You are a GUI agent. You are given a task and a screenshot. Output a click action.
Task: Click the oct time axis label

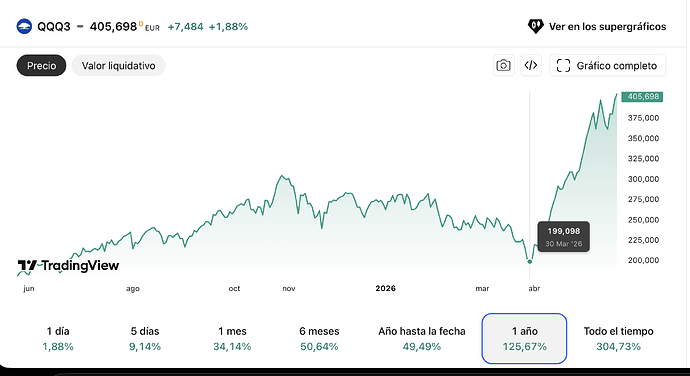[235, 288]
